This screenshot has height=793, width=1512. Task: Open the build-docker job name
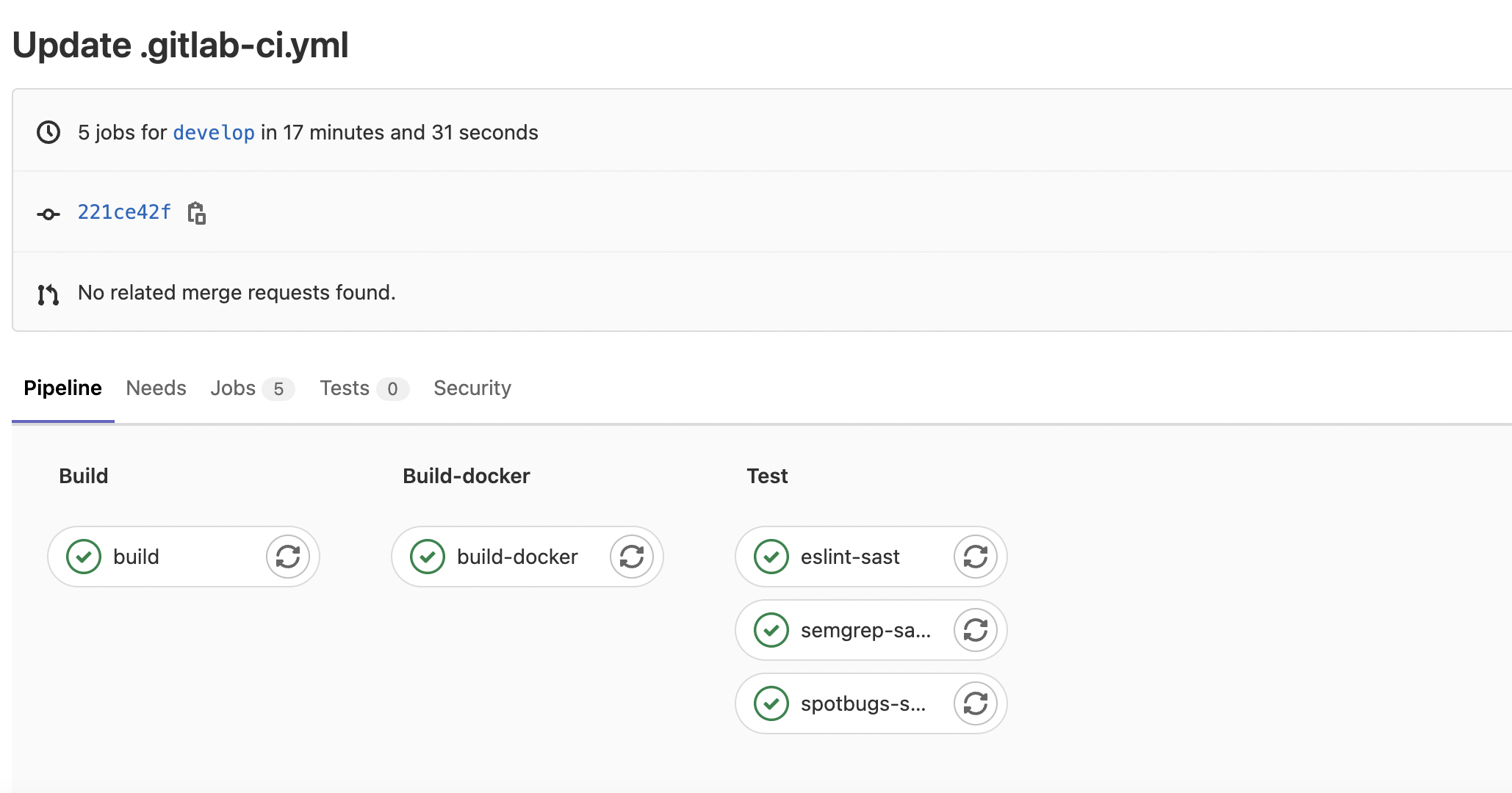pyautogui.click(x=517, y=557)
